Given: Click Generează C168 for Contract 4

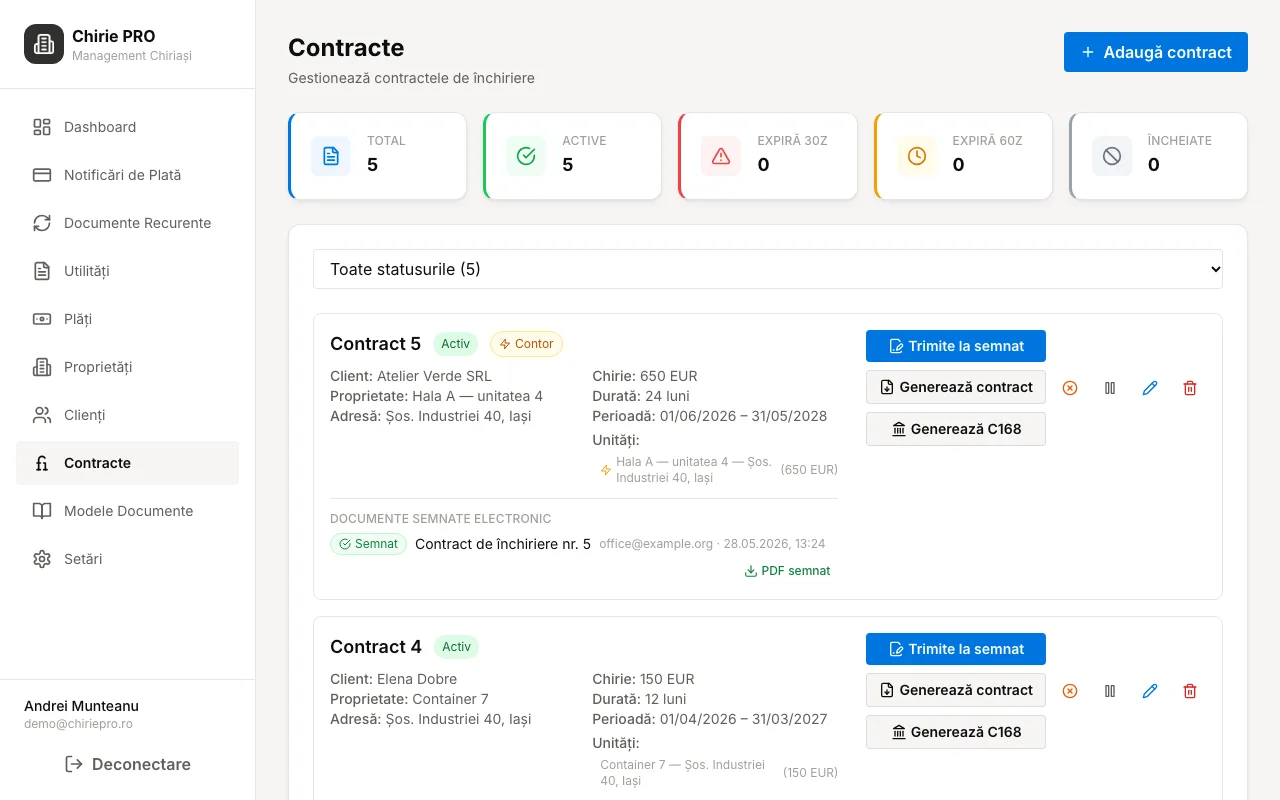Looking at the screenshot, I should (956, 732).
